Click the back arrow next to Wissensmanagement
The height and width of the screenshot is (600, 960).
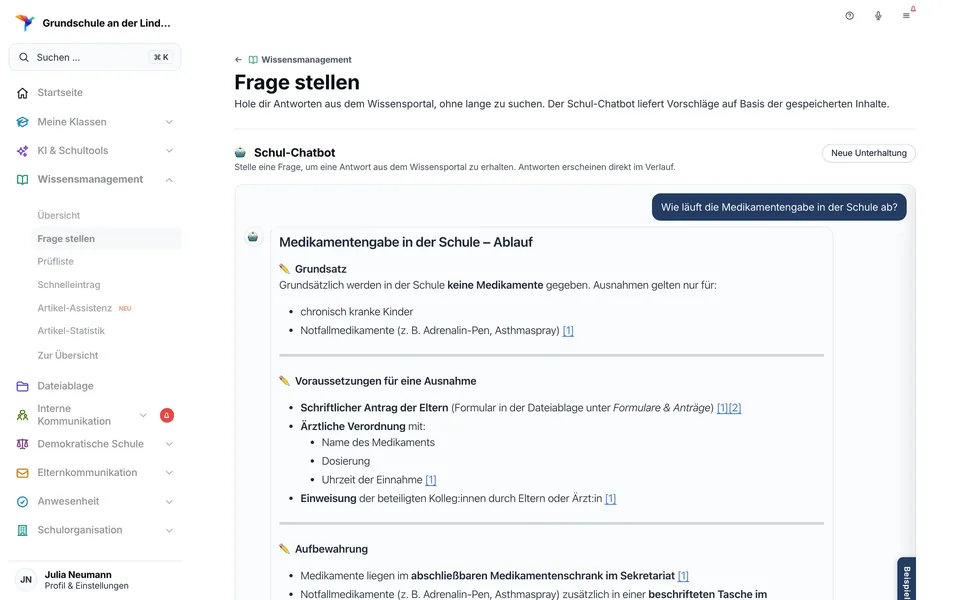[x=238, y=60]
